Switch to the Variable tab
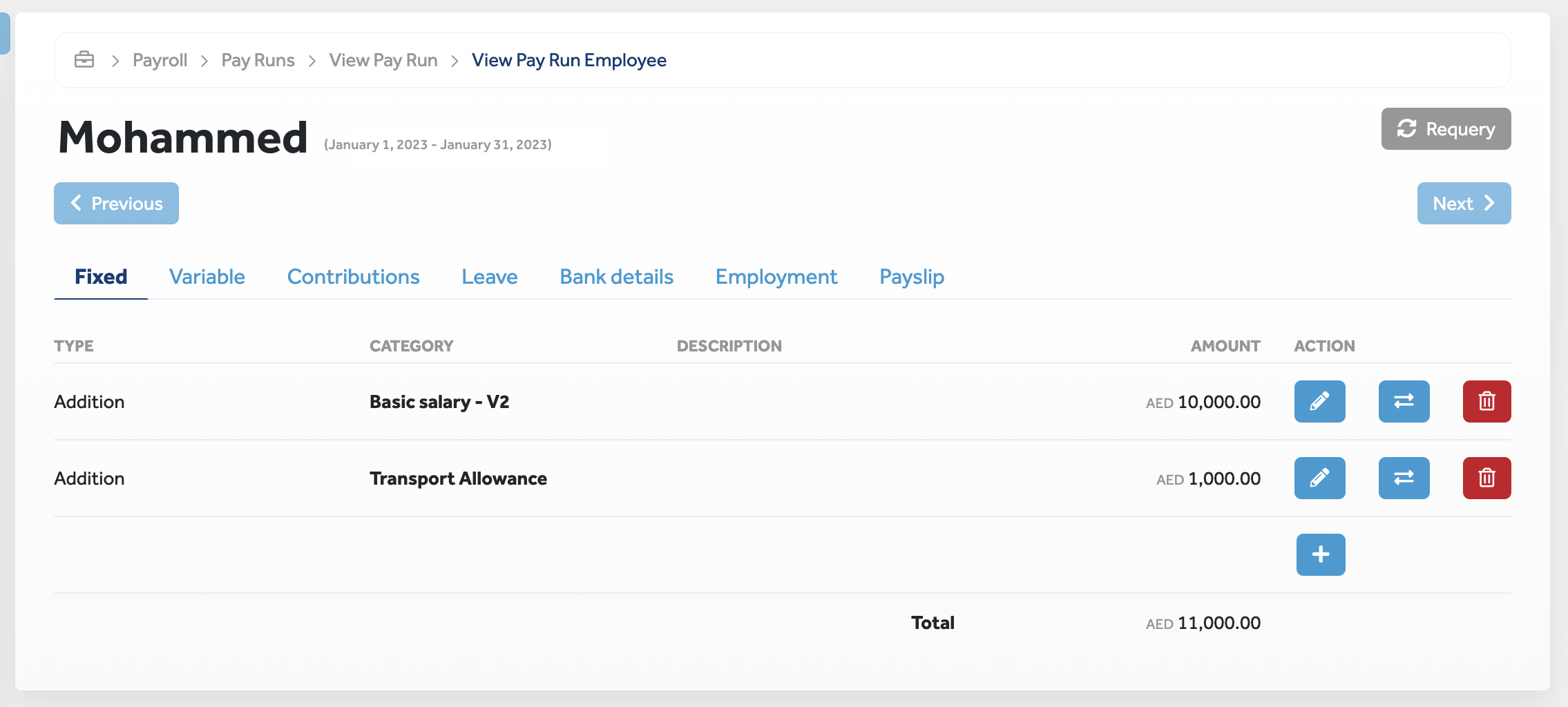 click(207, 276)
